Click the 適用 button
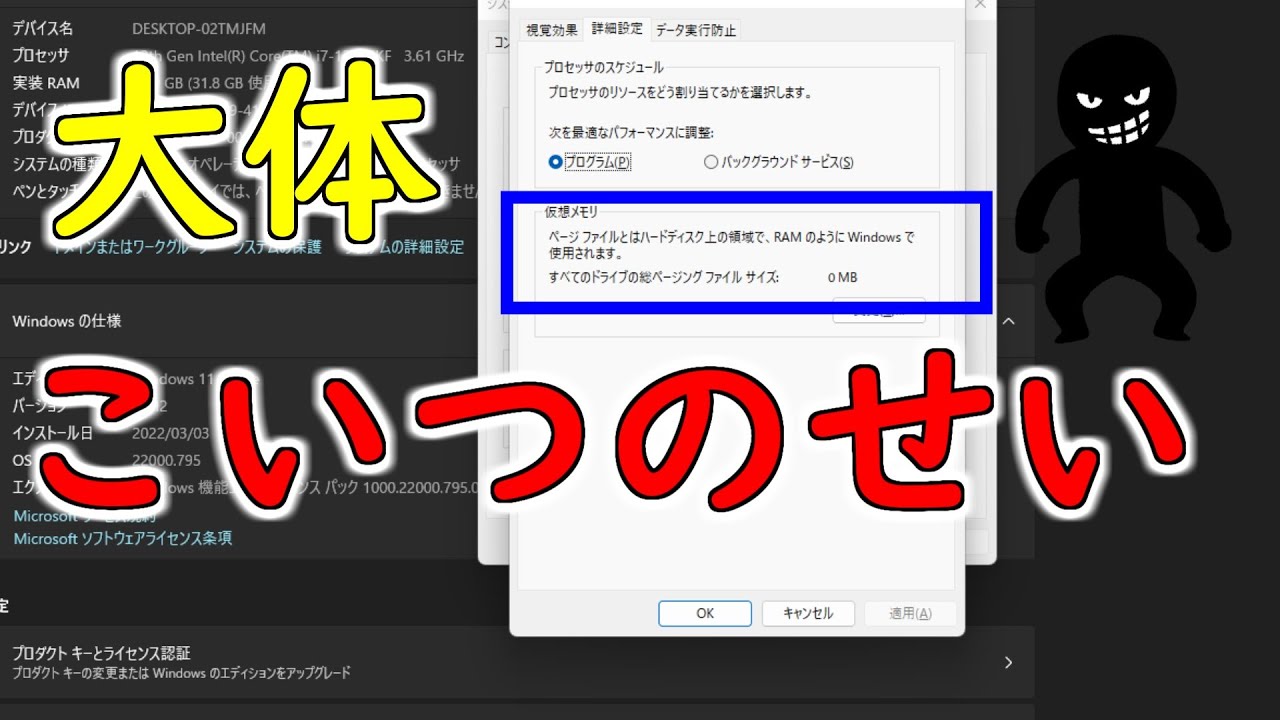 [x=909, y=613]
